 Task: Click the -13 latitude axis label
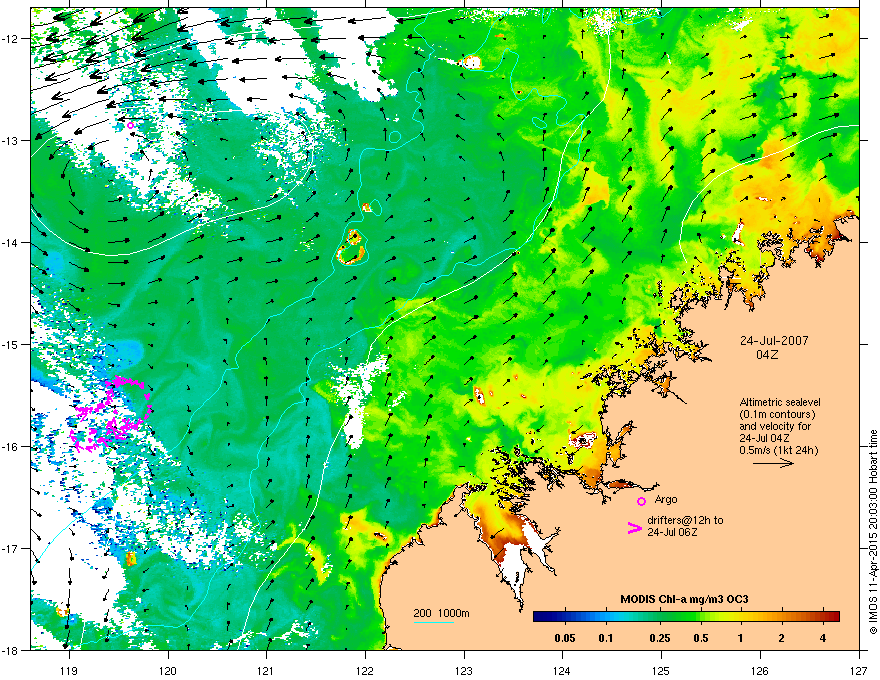pos(10,140)
